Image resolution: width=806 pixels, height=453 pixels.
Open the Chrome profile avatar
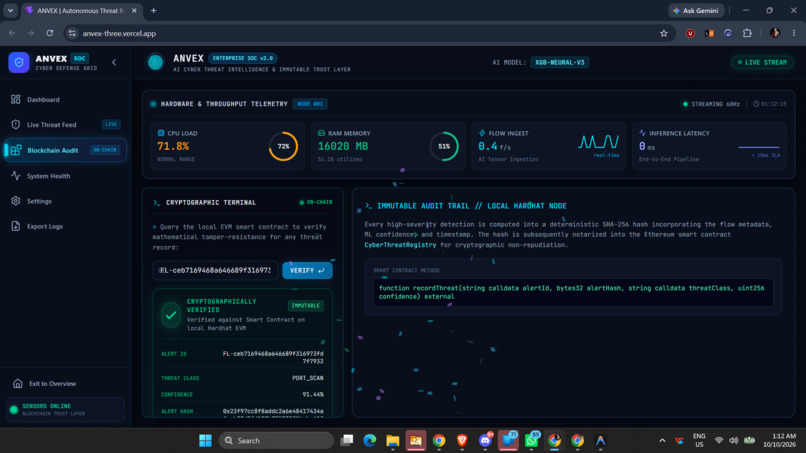point(775,33)
